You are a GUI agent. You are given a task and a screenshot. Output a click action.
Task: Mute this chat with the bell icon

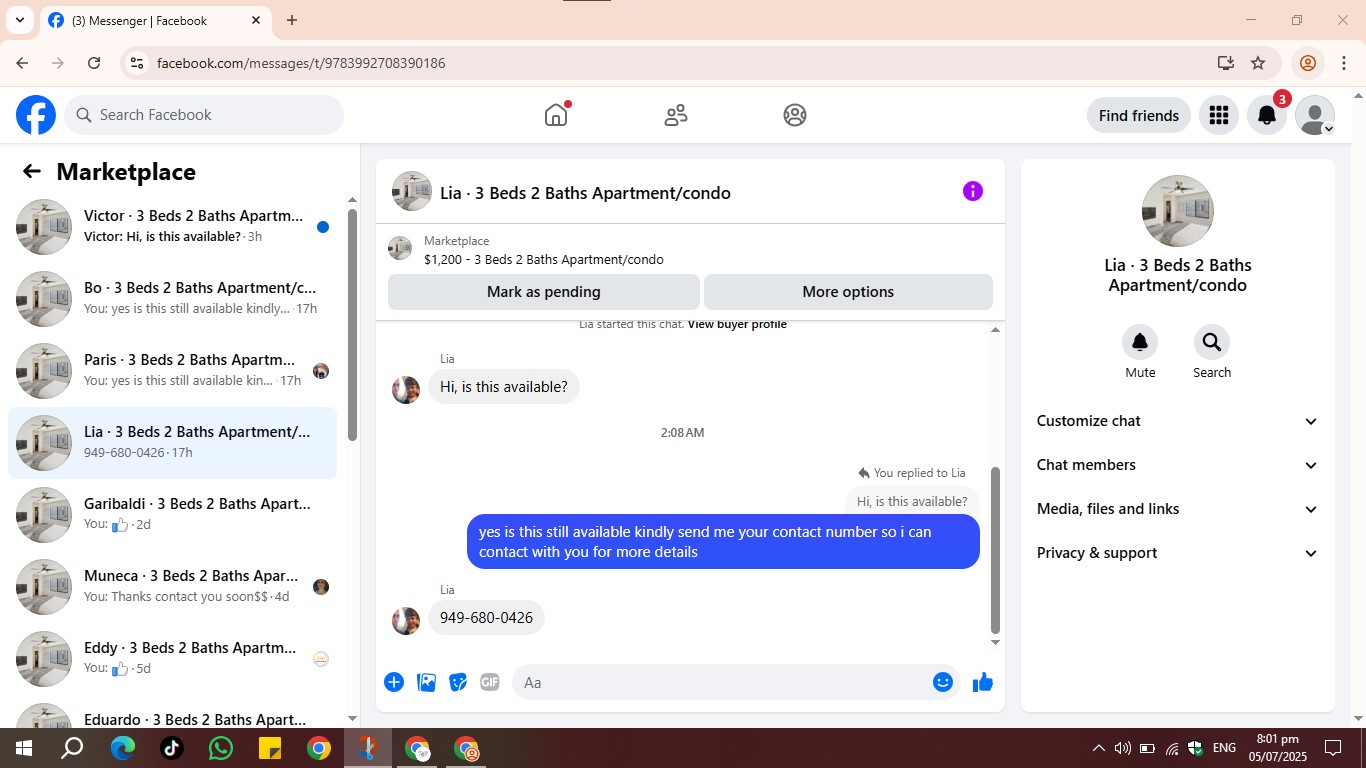1140,342
